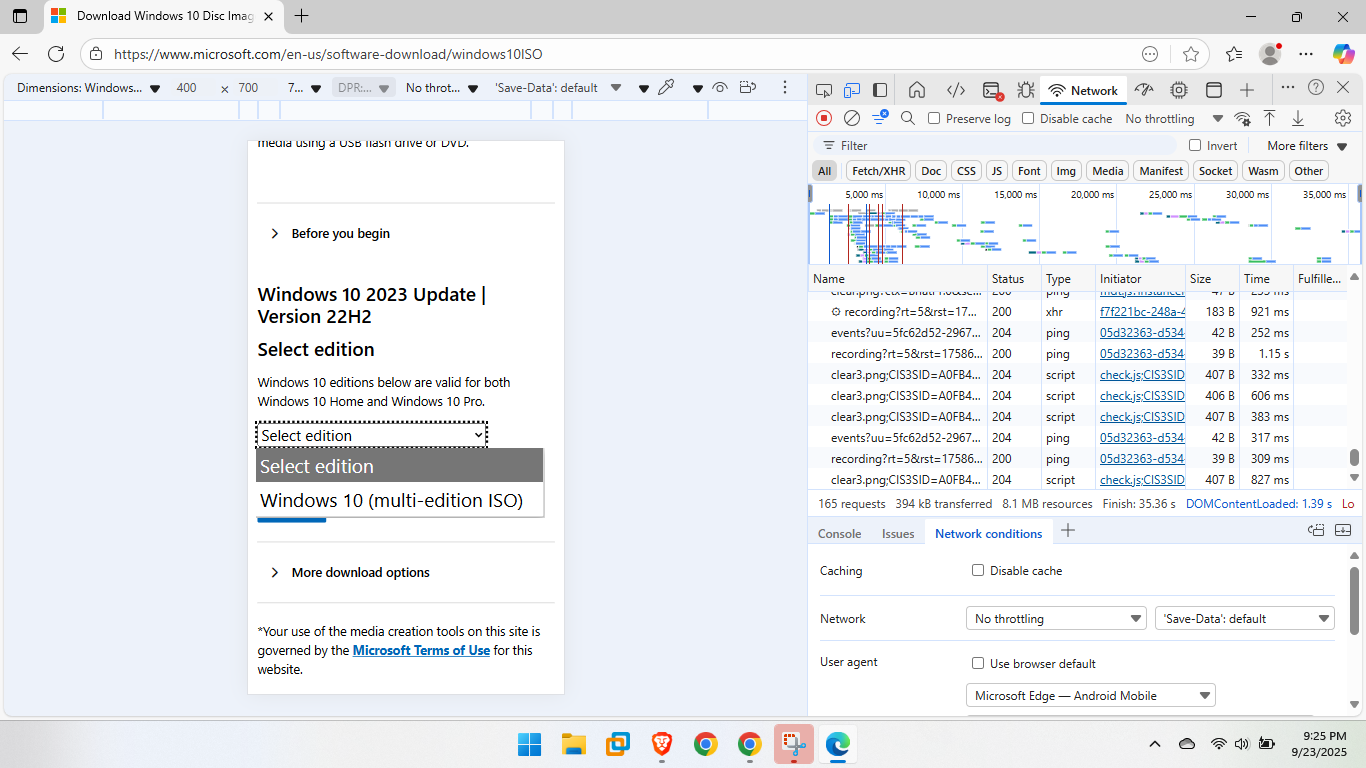The image size is (1366, 768).
Task: Stop recording network log
Action: tap(824, 118)
